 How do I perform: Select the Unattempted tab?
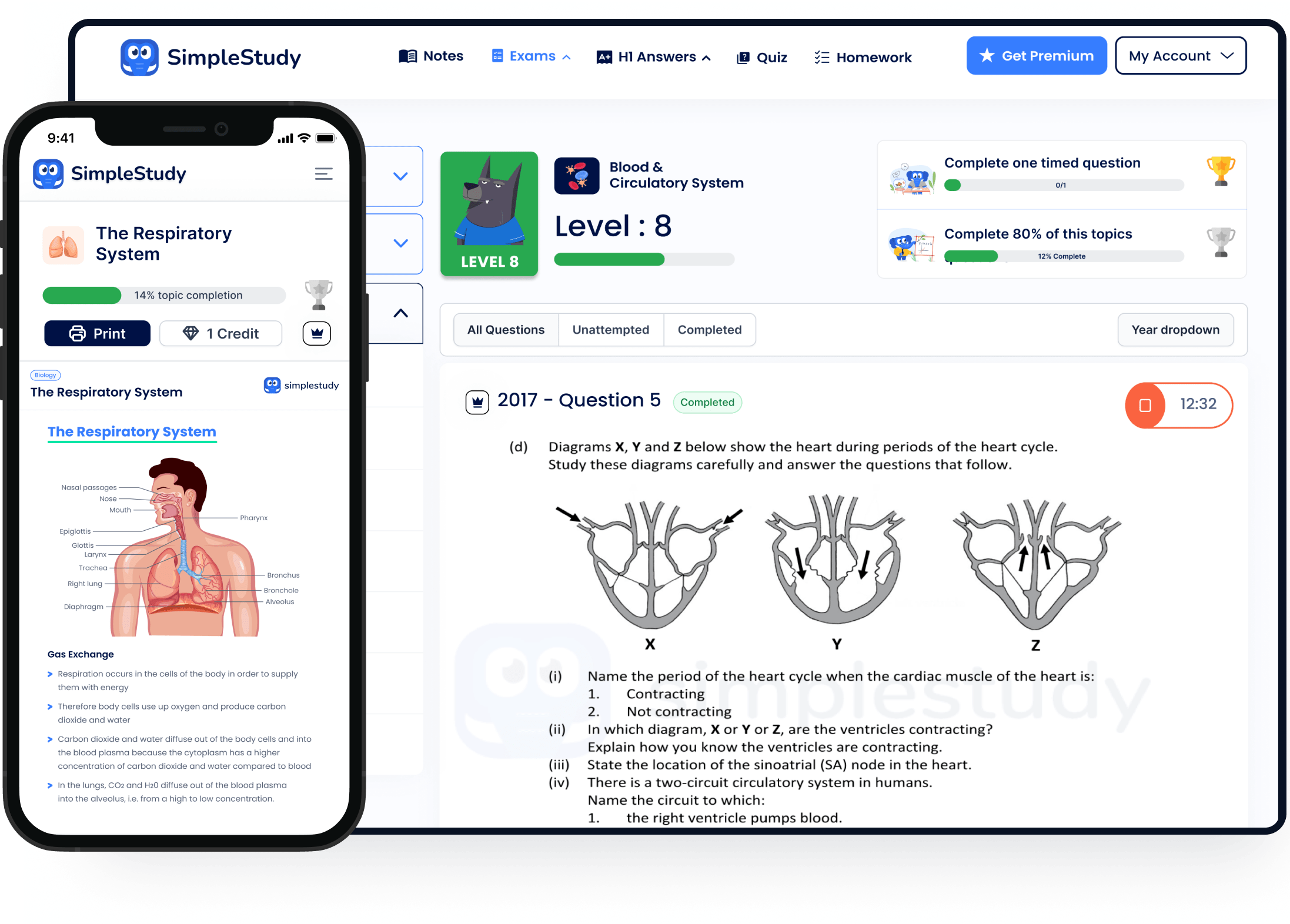(611, 330)
